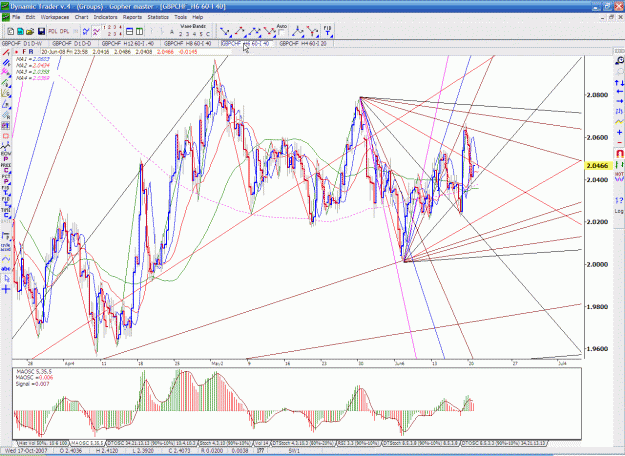Click the blue left arrow on right sidebar

(619, 92)
